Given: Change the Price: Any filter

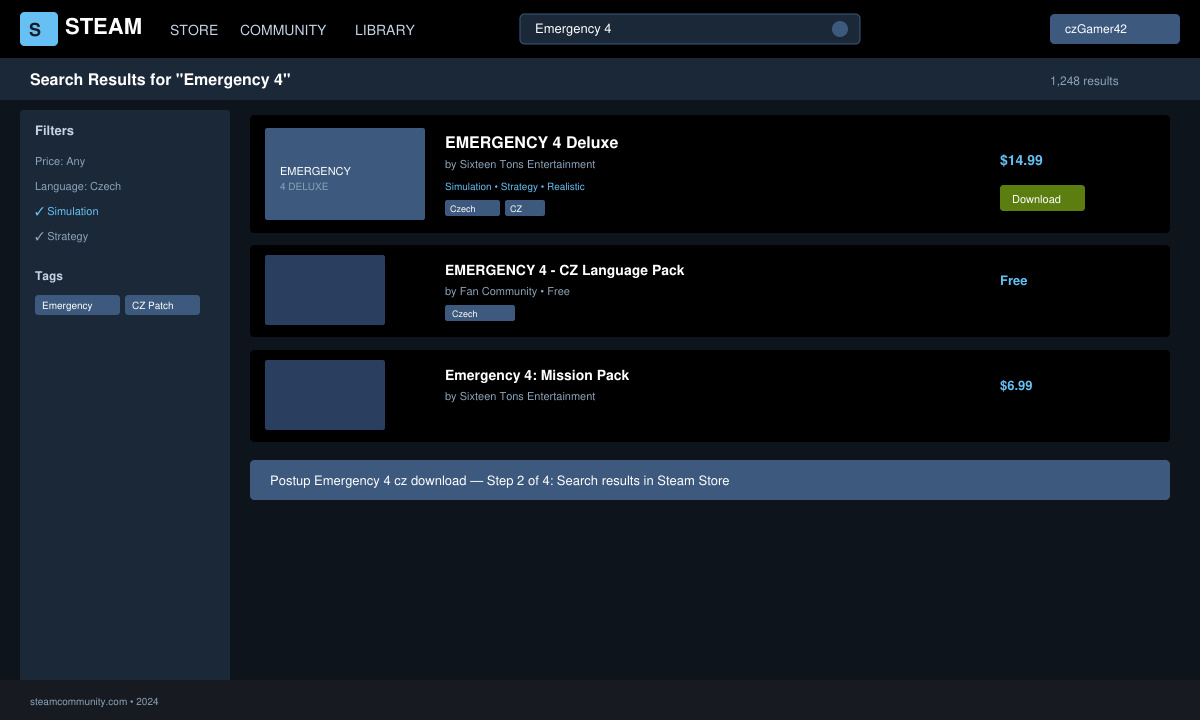Looking at the screenshot, I should point(60,161).
